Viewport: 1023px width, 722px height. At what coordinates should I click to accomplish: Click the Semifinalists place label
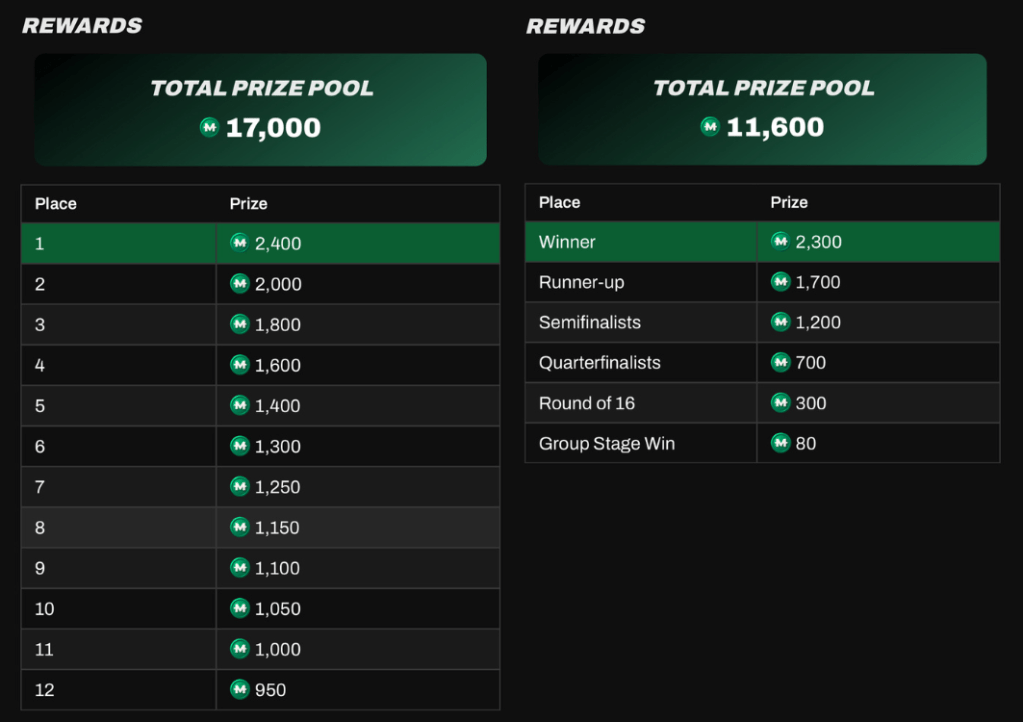[x=589, y=322]
